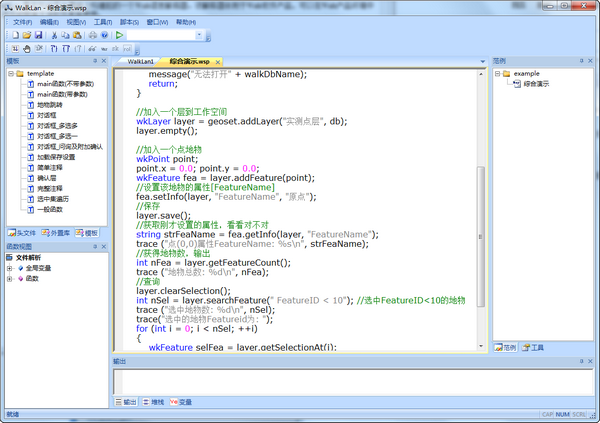
Task: Pin the 模板 panel with pushpin
Action: pos(94,61)
